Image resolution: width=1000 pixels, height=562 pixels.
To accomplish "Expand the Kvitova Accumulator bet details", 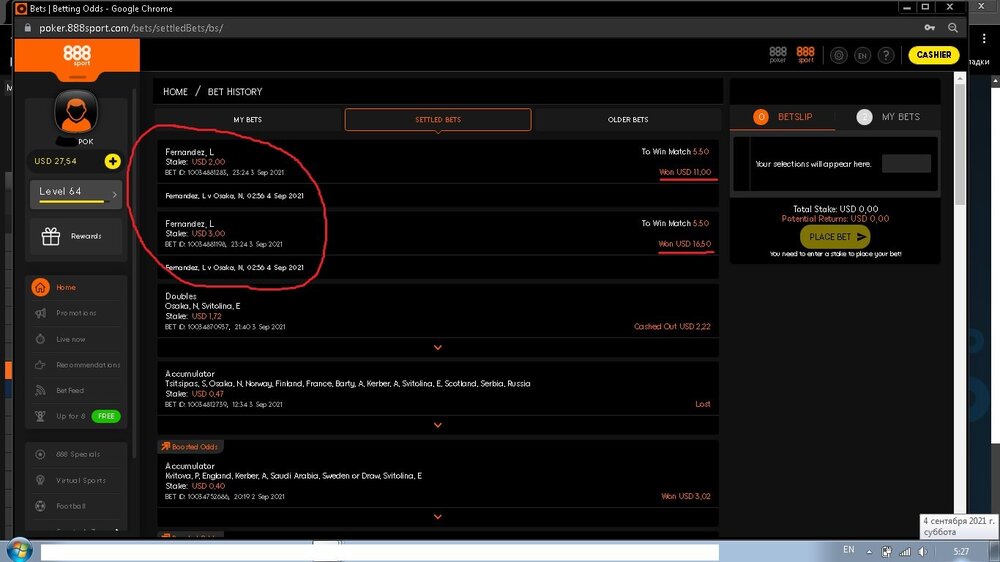I will point(437,517).
